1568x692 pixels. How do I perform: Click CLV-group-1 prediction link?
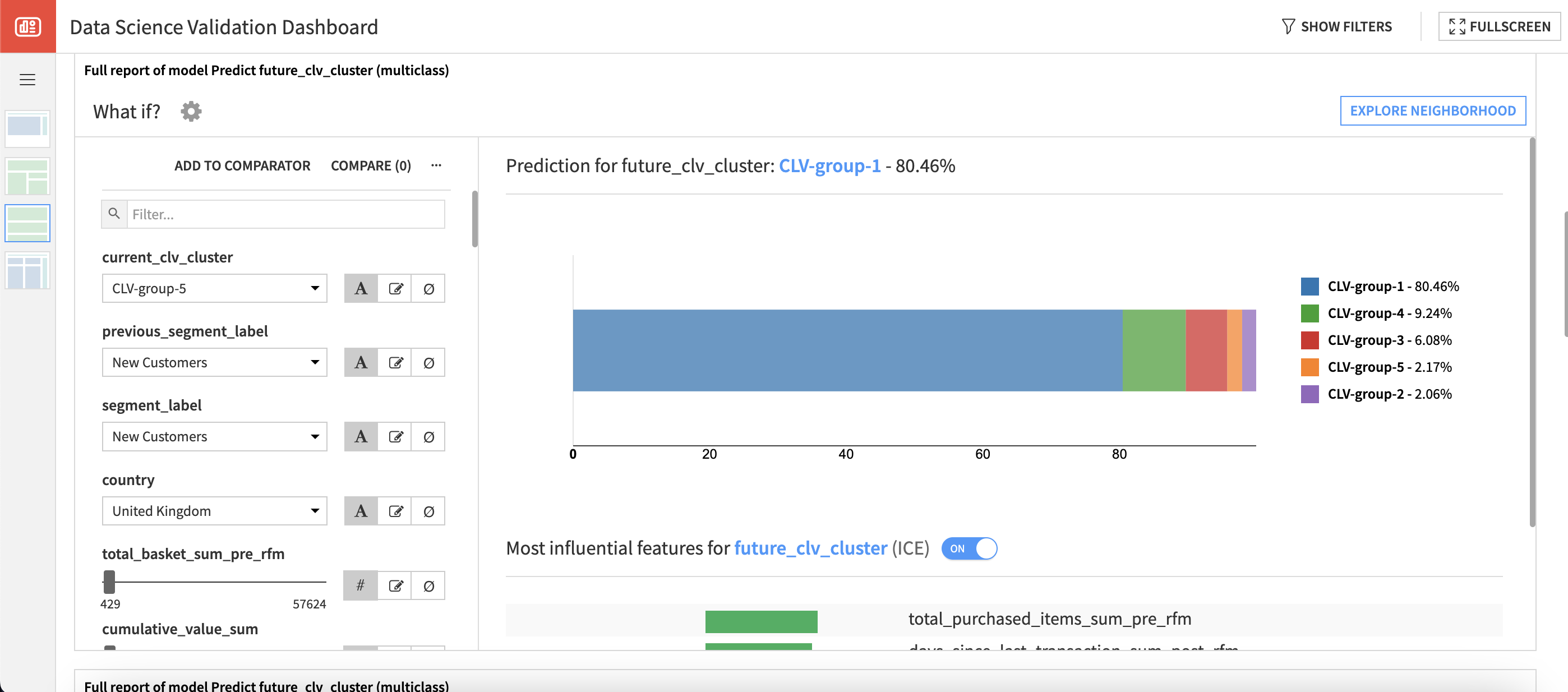829,165
